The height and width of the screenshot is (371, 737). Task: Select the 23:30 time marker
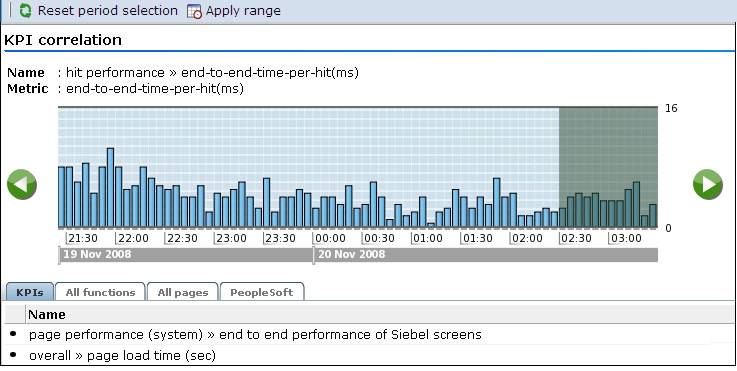click(280, 238)
